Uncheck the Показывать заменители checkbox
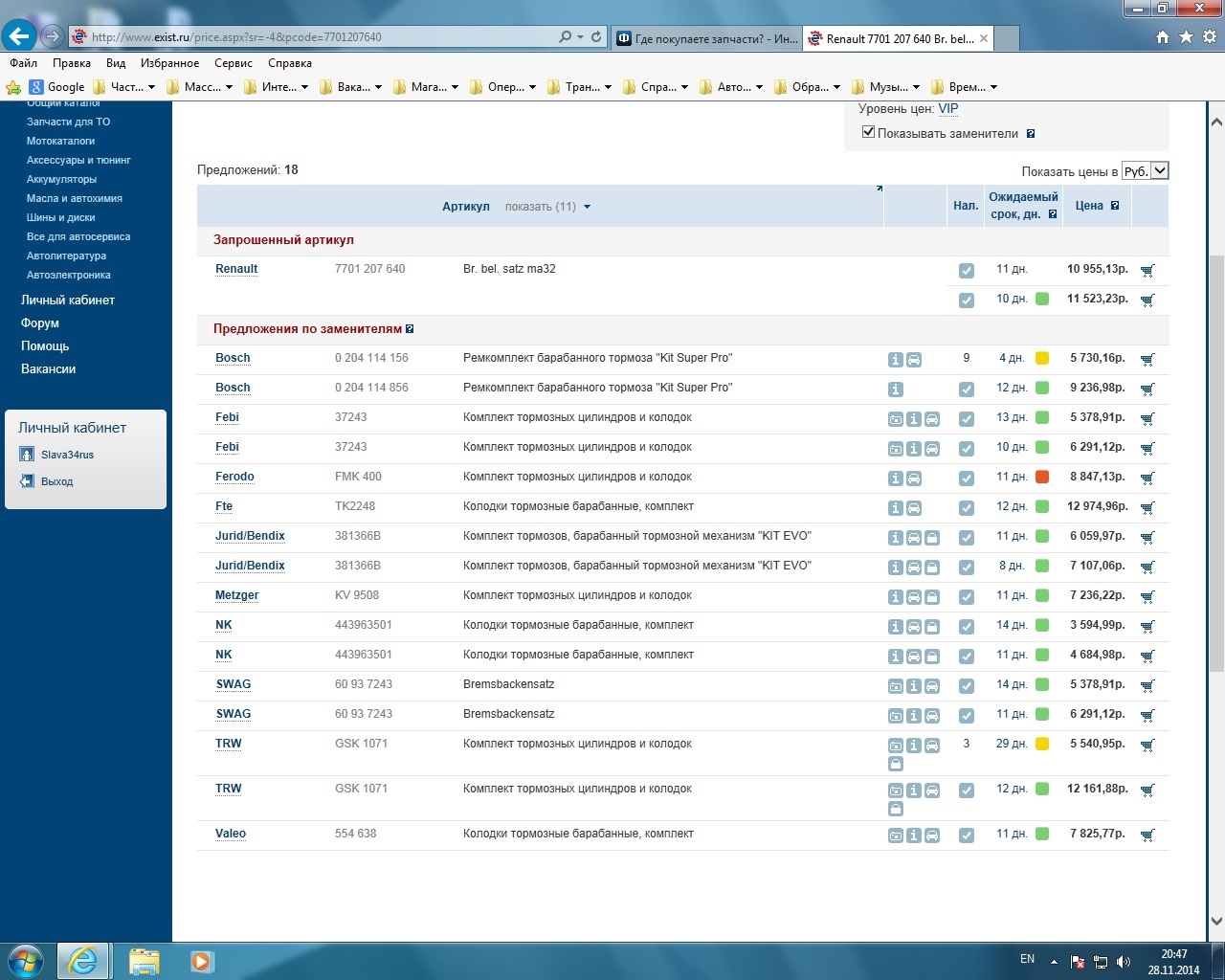 click(x=868, y=132)
